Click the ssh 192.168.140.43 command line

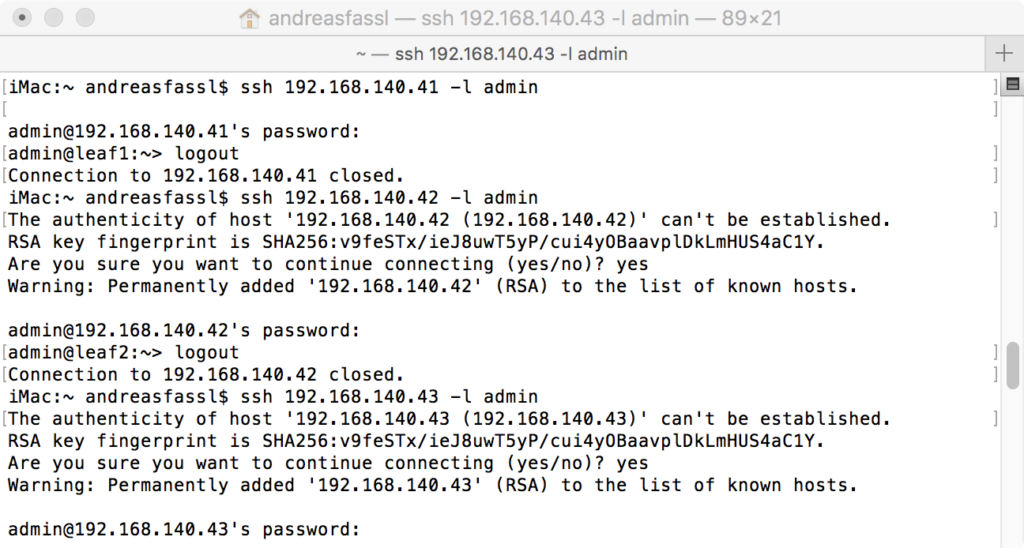[x=273, y=397]
